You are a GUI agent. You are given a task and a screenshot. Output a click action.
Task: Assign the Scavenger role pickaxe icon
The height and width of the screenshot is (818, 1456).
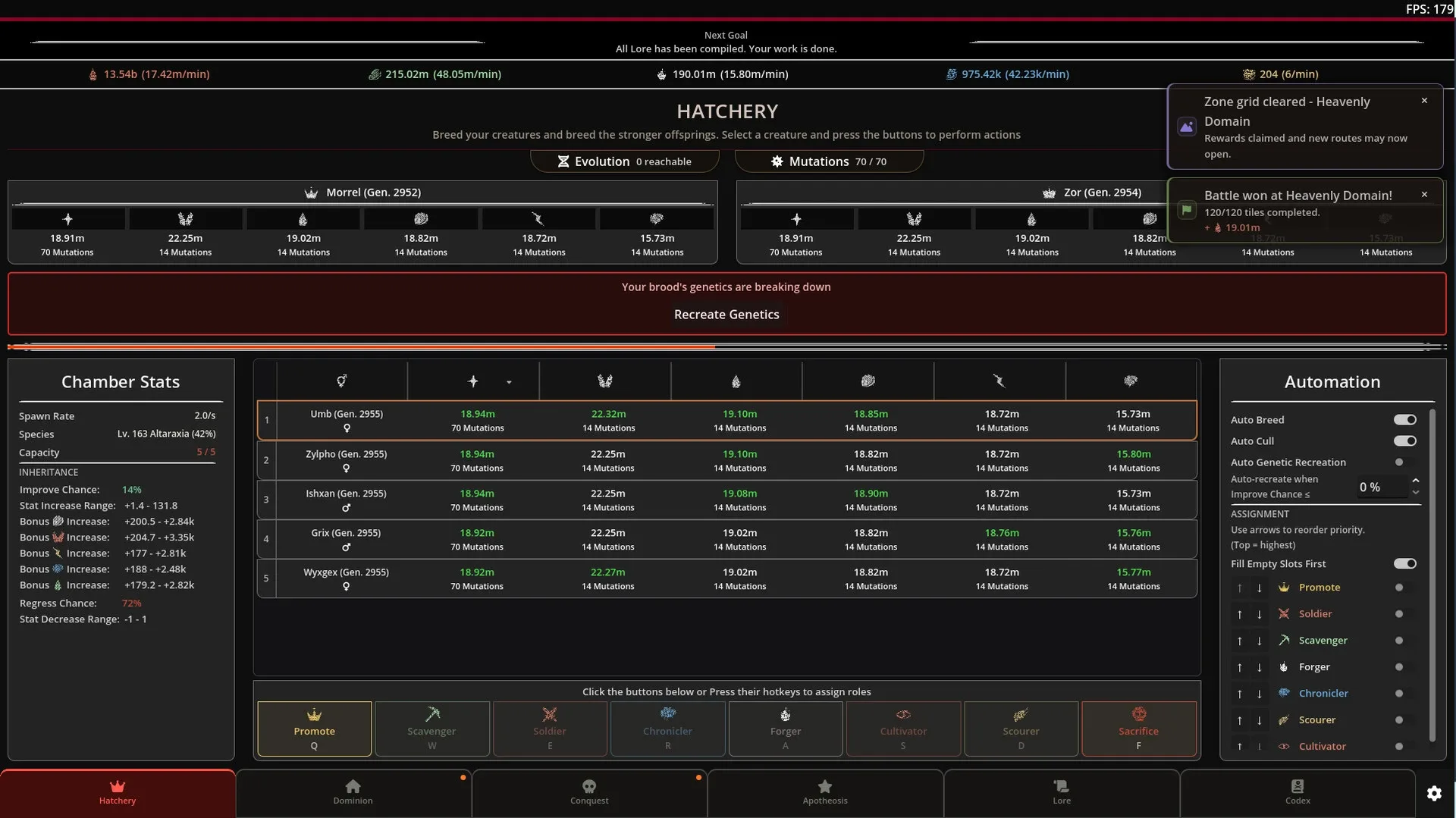[x=432, y=715]
